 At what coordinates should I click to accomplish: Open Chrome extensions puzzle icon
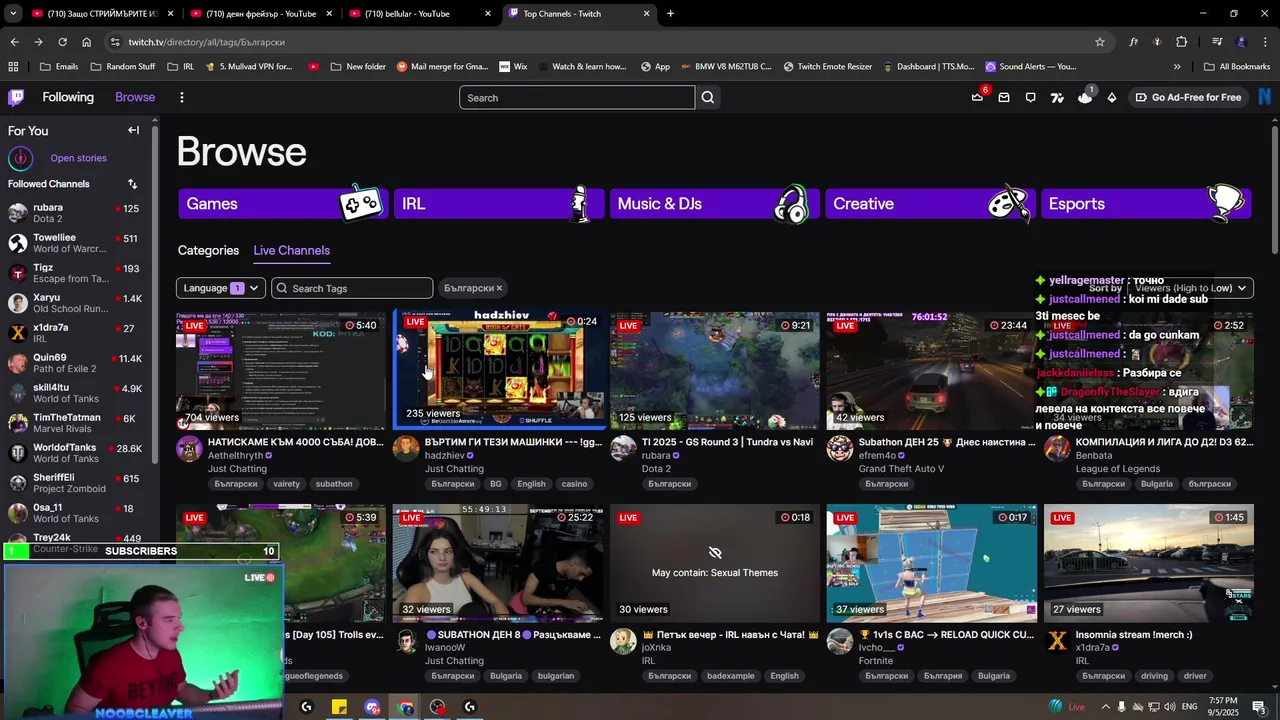1182,42
